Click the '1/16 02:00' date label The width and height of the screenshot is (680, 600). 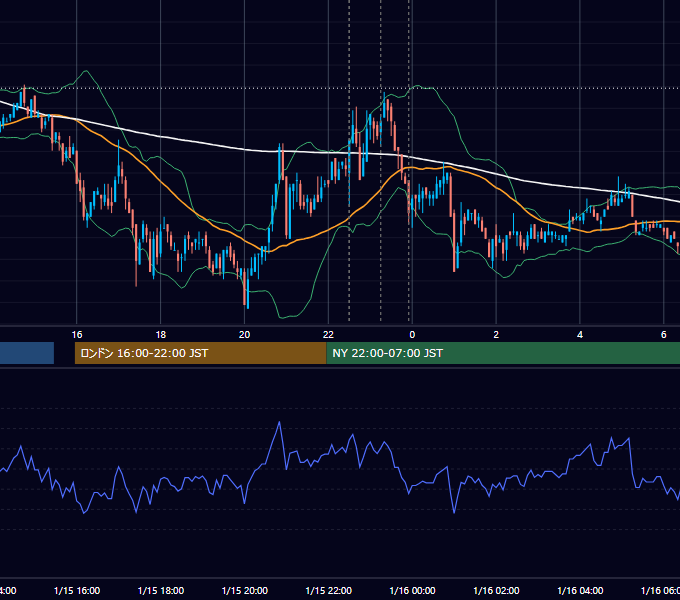tap(496, 590)
